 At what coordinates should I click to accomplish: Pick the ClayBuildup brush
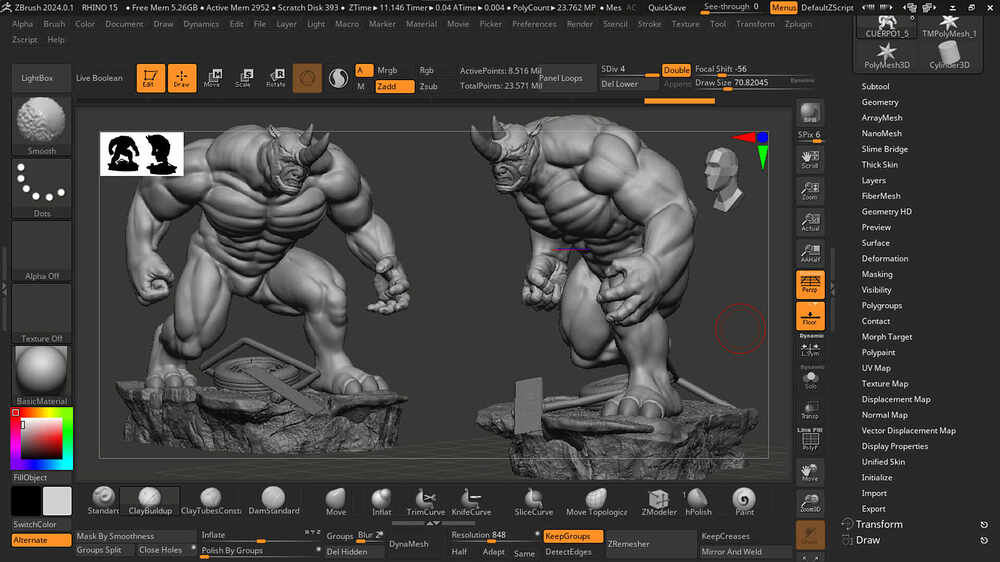pyautogui.click(x=150, y=501)
